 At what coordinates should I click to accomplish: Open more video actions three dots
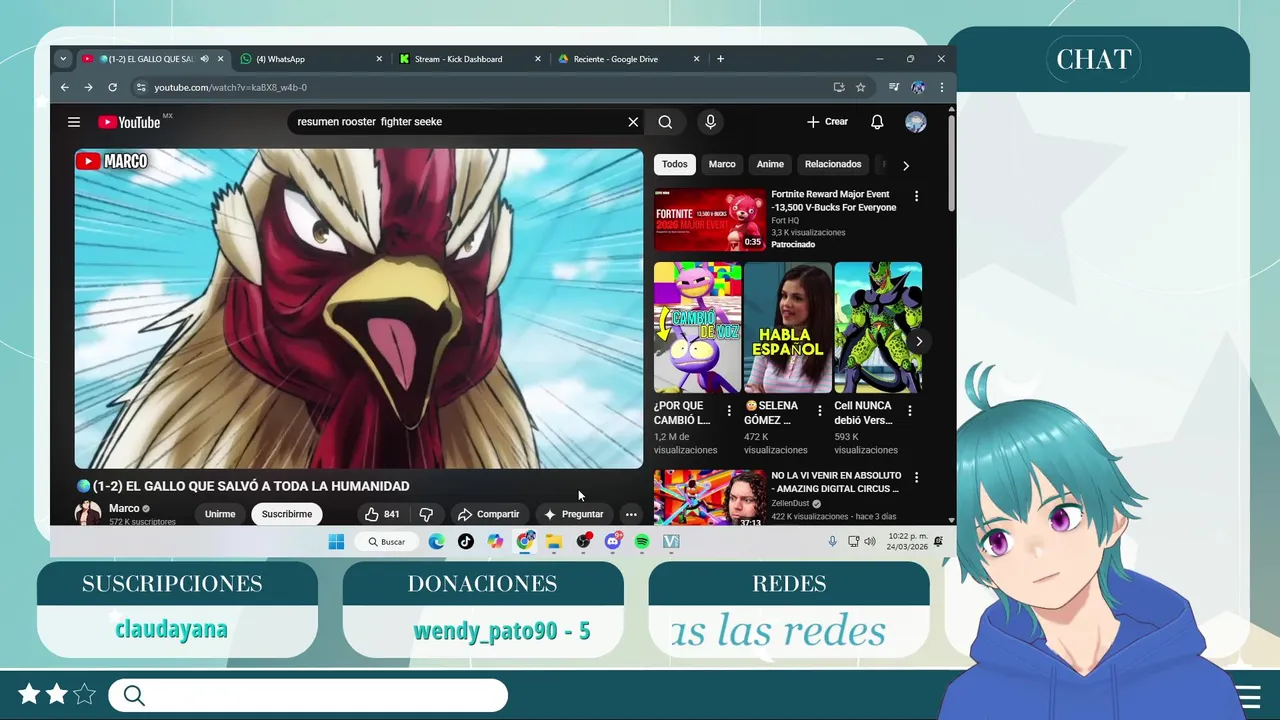pyautogui.click(x=631, y=514)
